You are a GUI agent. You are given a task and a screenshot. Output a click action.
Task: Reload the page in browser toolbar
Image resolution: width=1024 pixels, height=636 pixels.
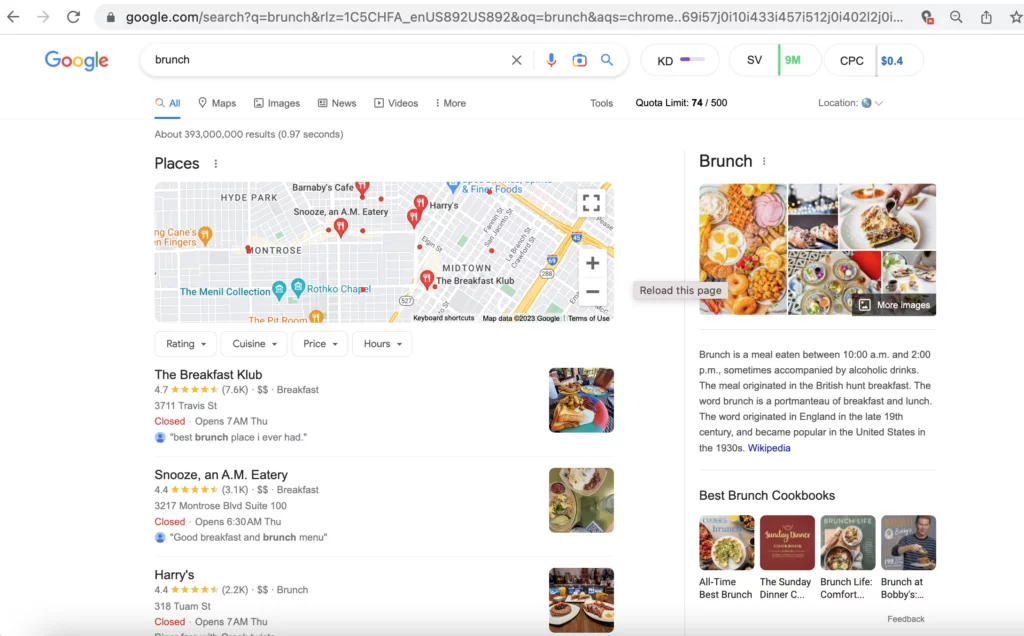73,17
